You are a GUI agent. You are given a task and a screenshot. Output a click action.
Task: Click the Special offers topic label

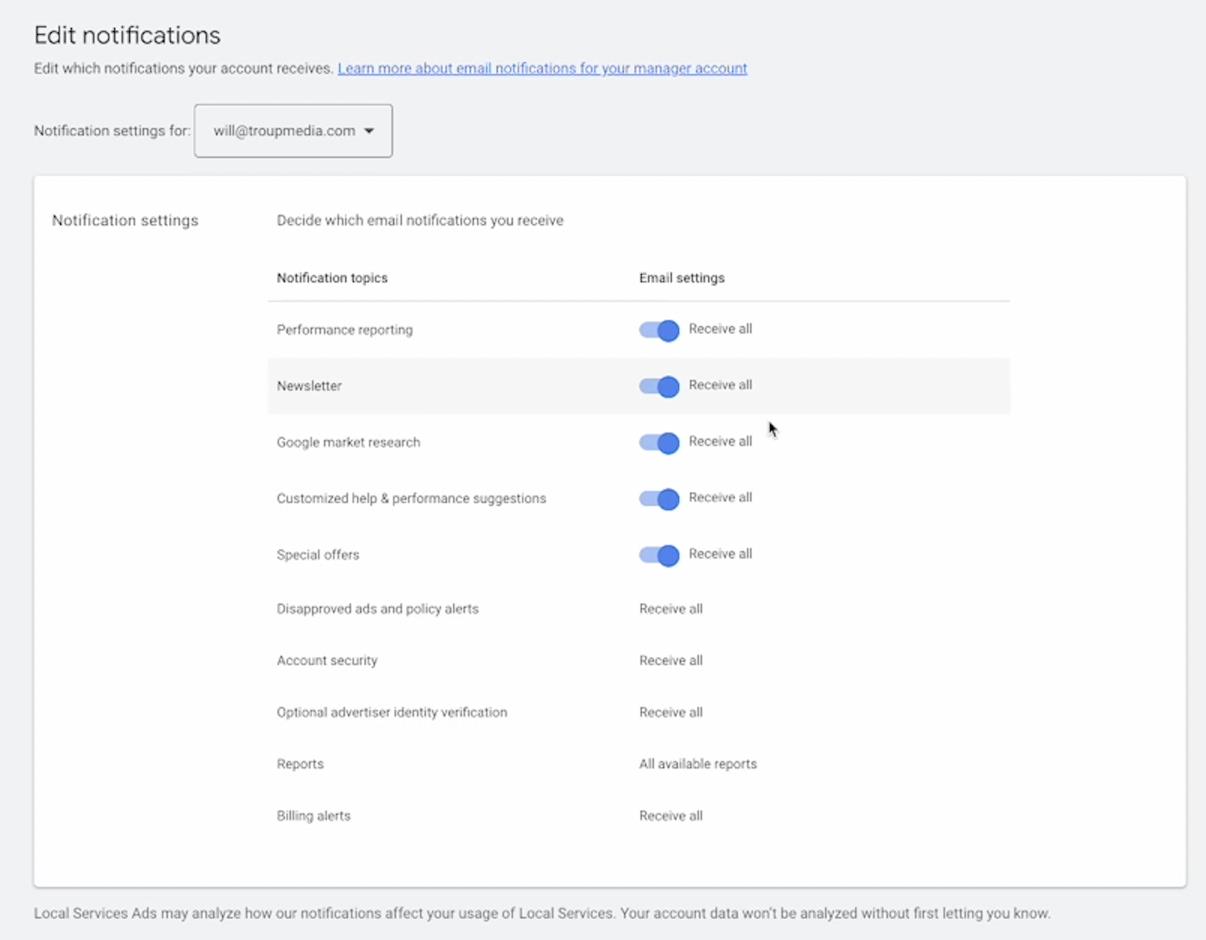pyautogui.click(x=318, y=555)
